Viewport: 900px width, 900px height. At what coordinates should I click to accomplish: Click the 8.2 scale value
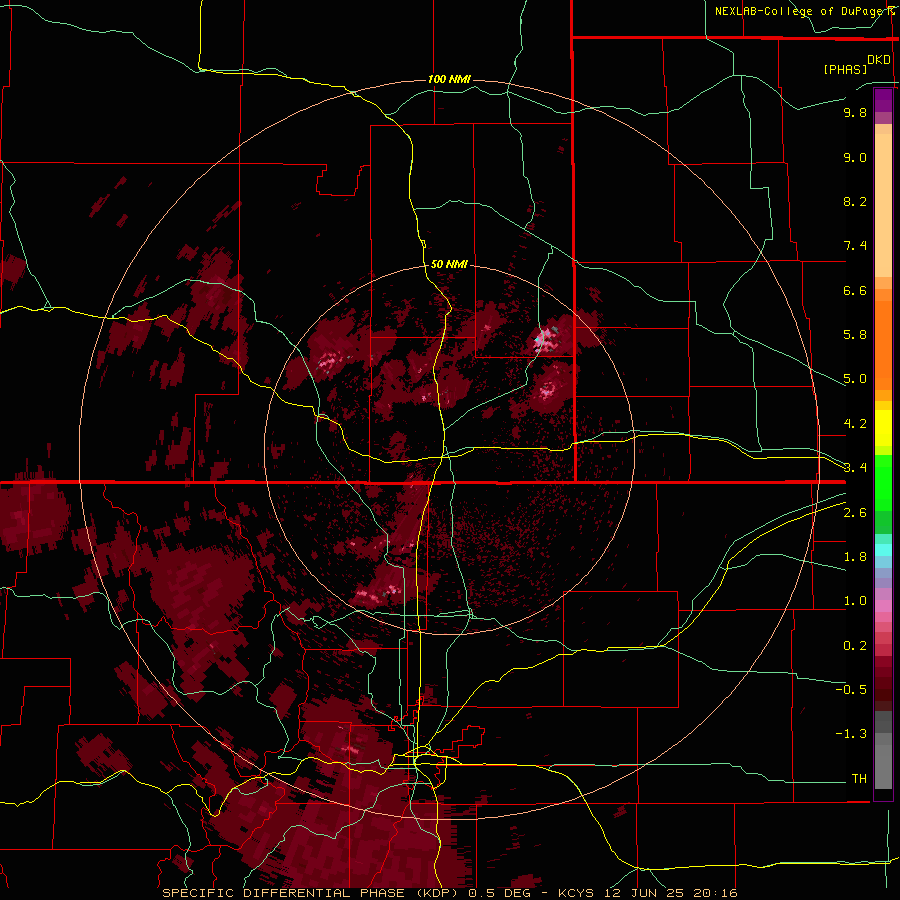(x=855, y=201)
